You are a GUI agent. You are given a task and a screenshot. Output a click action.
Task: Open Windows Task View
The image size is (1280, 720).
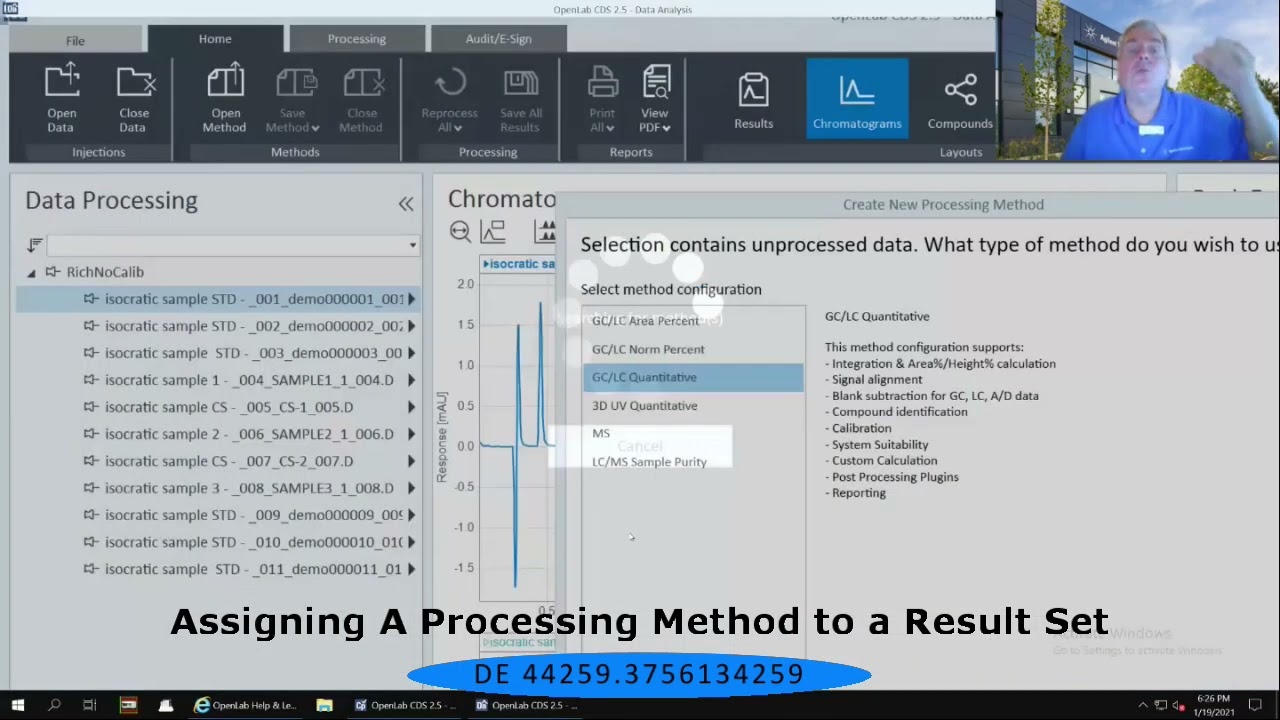pyautogui.click(x=90, y=705)
